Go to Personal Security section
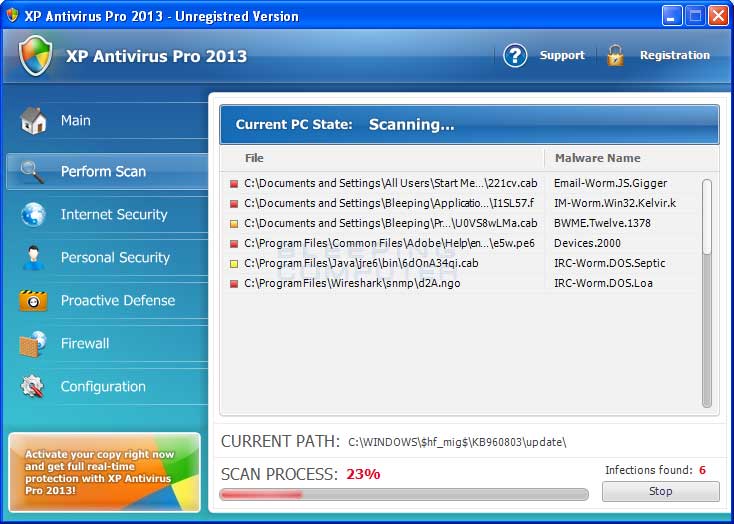 pyautogui.click(x=107, y=258)
